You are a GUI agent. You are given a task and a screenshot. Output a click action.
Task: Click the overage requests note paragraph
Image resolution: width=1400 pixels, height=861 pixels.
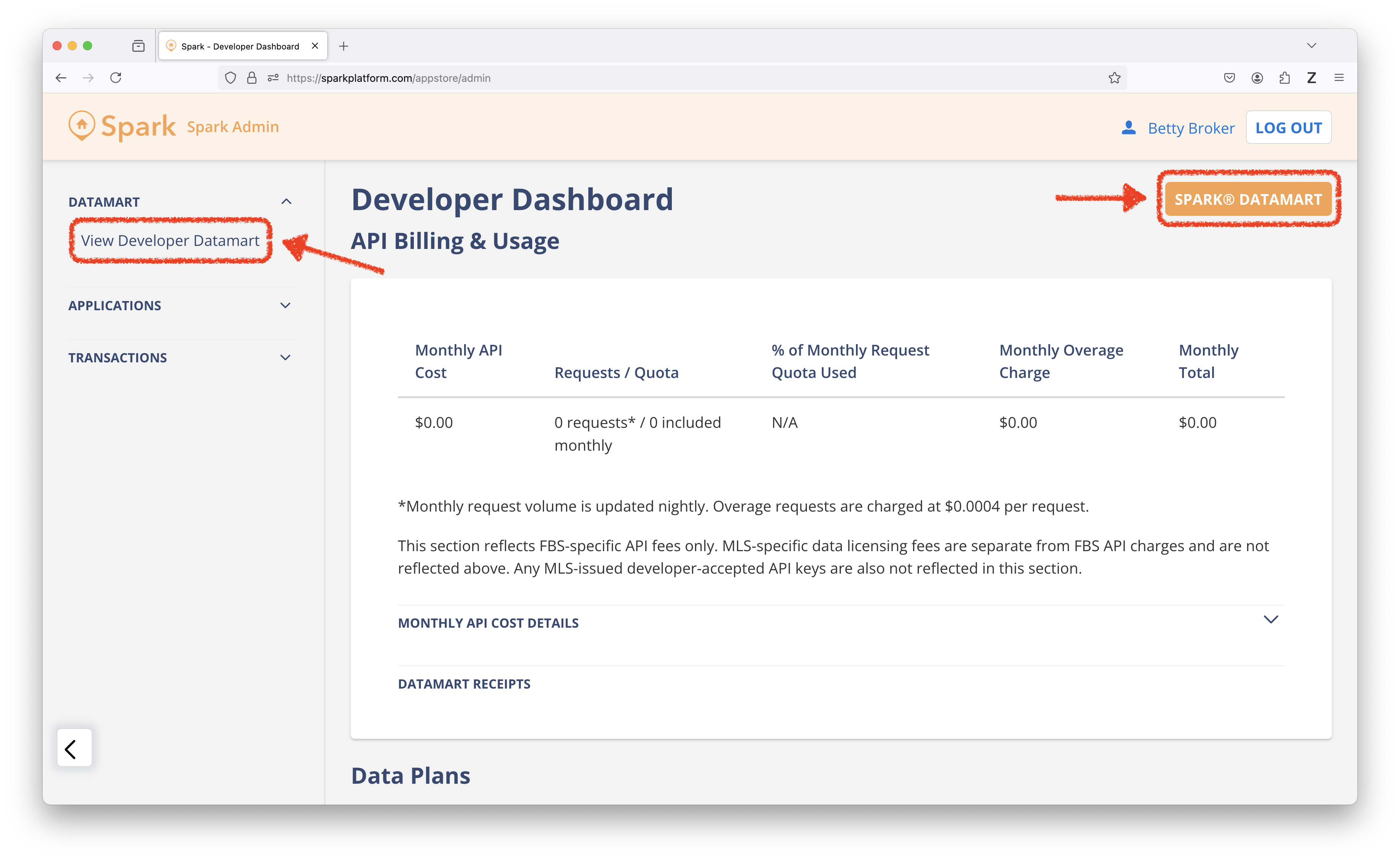tap(743, 506)
